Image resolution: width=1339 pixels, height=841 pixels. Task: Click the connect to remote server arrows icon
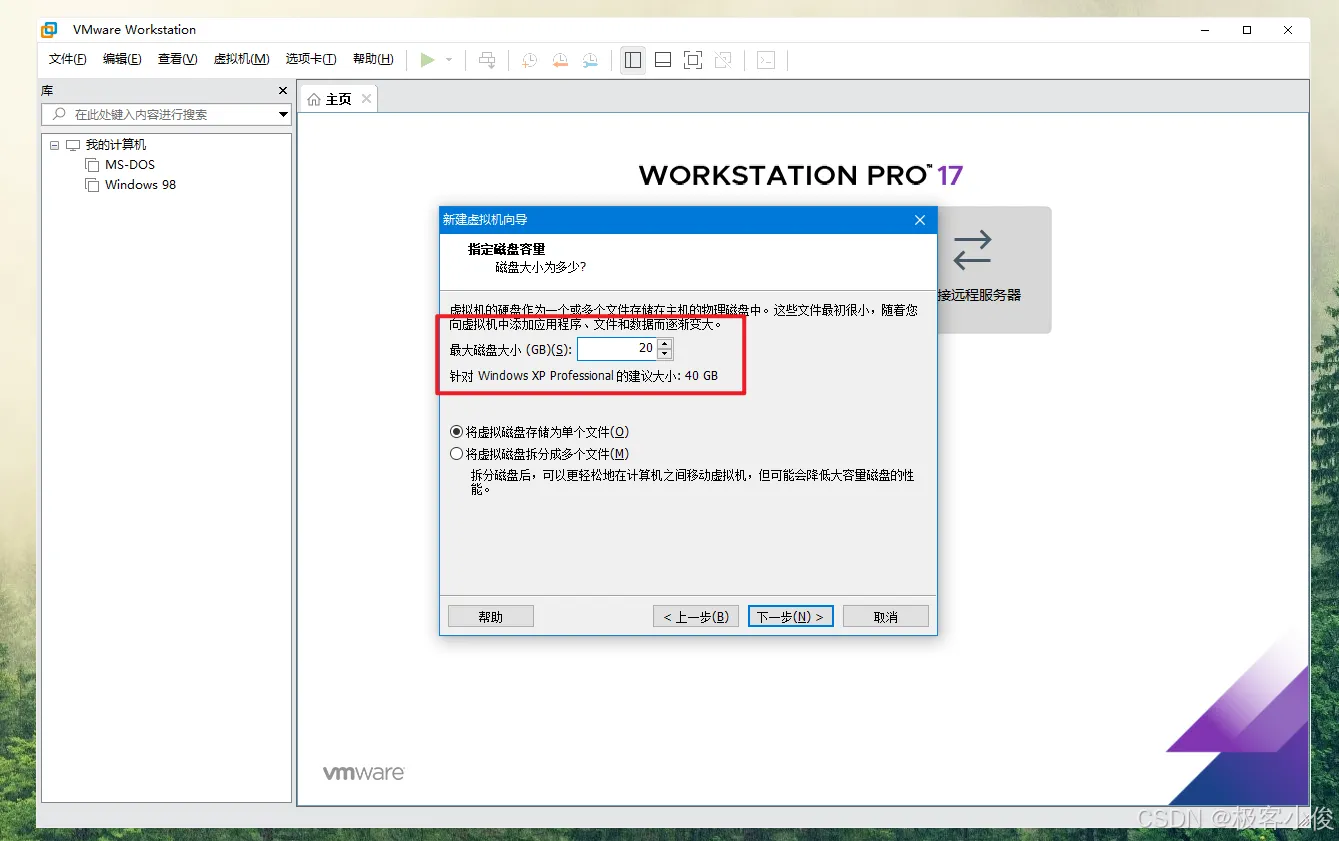(972, 250)
